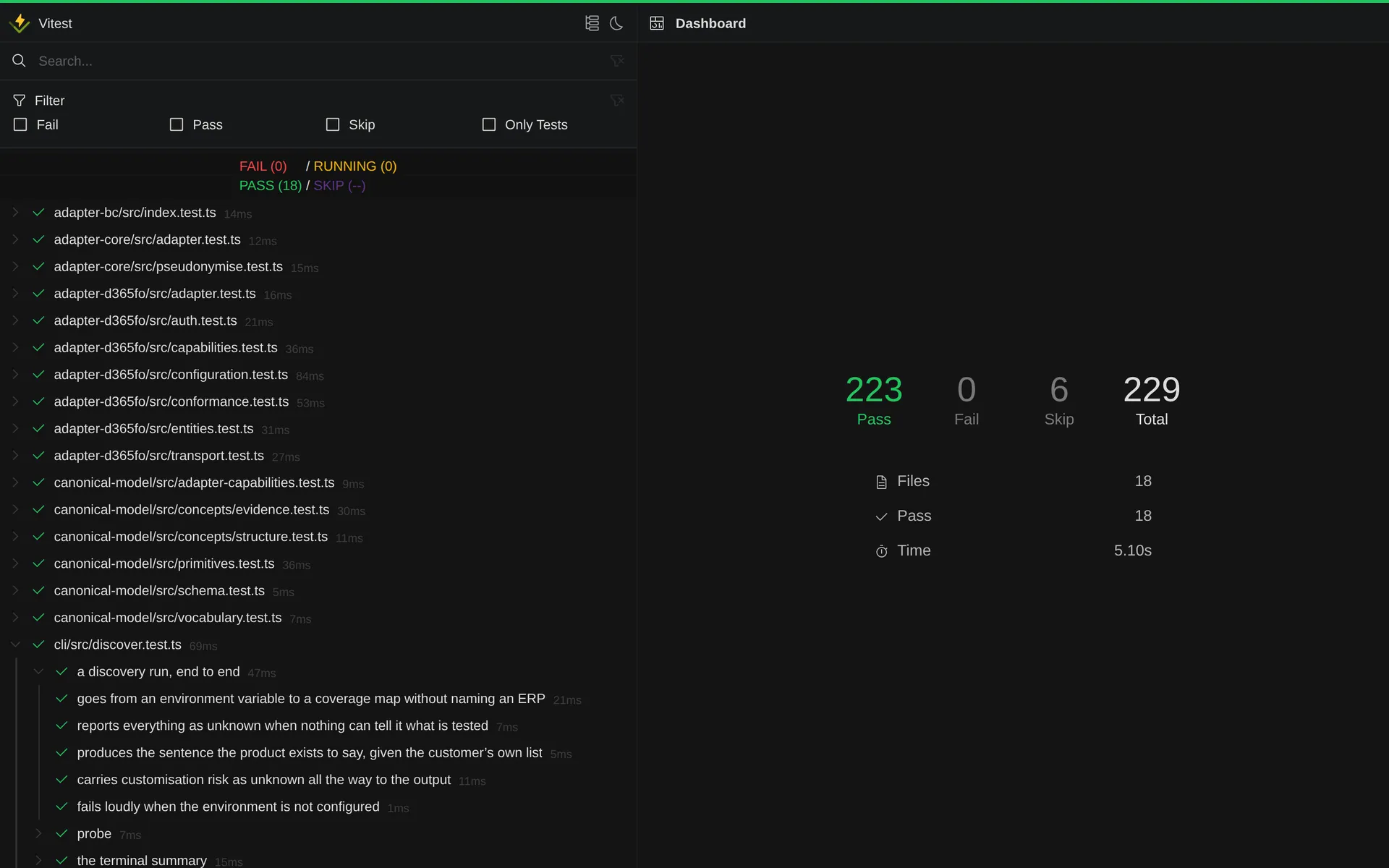Click pass checkmark beside cli/src/discover.test.ts

click(39, 644)
